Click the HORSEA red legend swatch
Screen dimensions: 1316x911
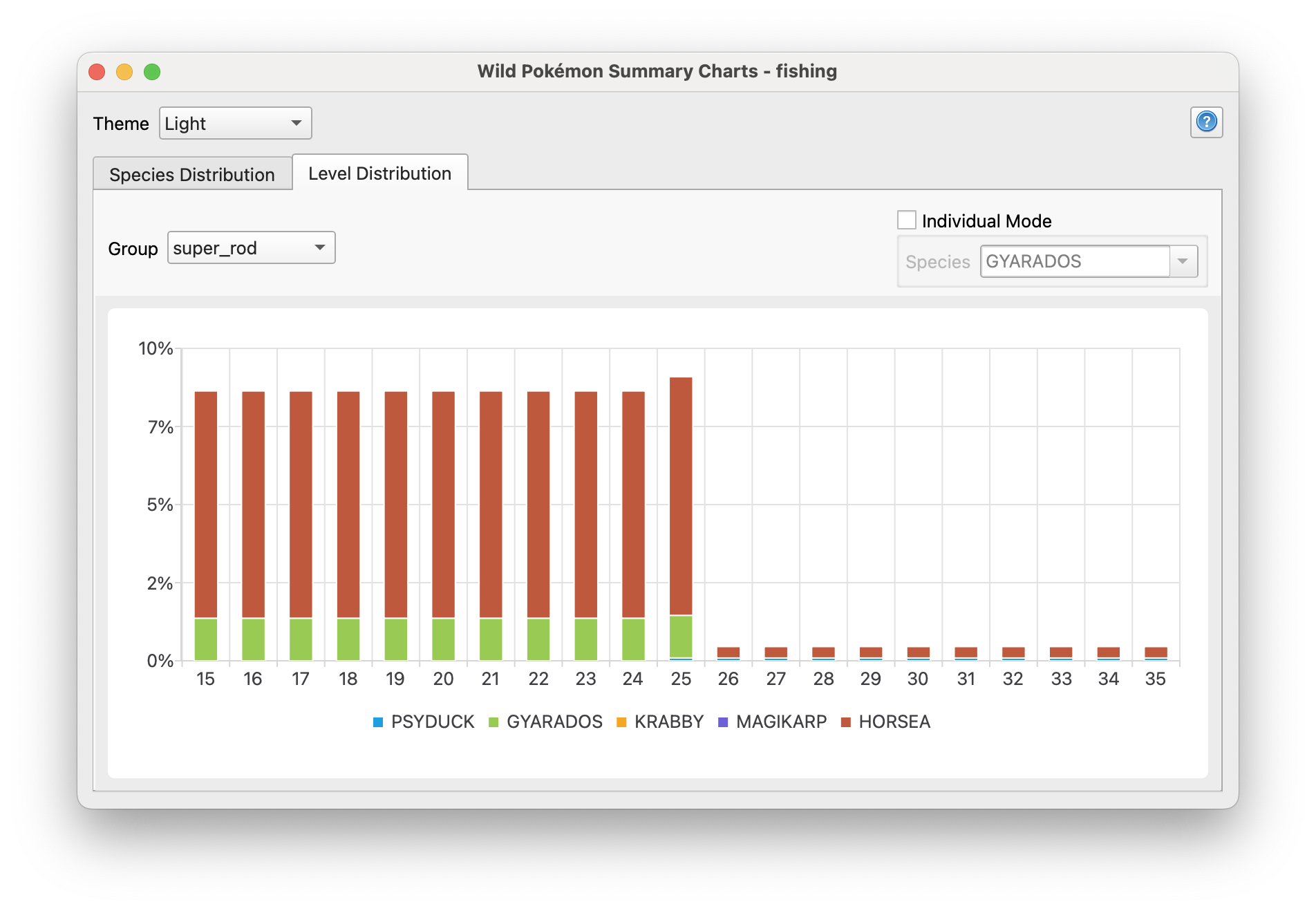tap(845, 722)
